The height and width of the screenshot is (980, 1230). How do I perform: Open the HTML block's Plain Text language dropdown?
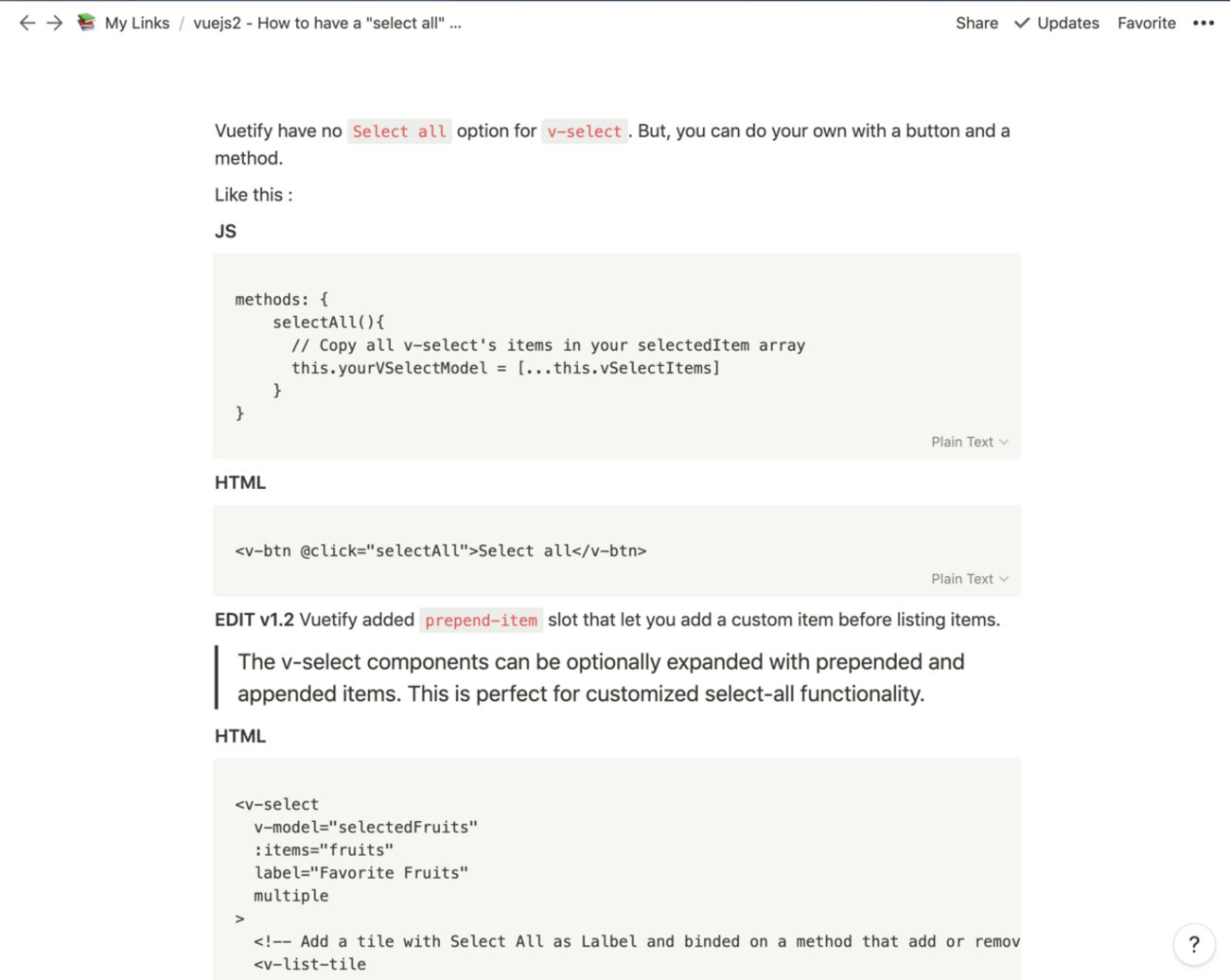tap(970, 579)
